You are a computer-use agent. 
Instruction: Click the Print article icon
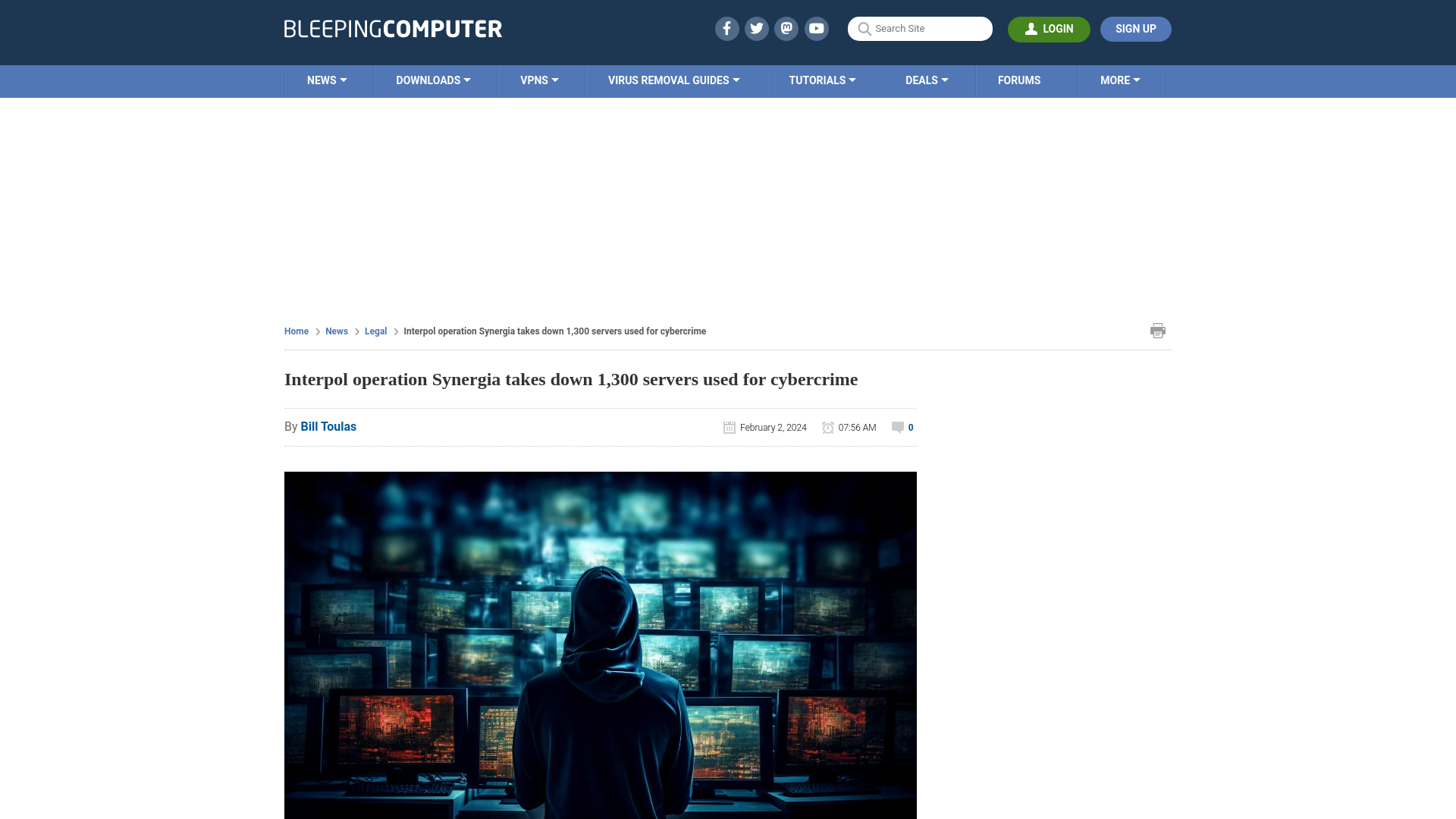click(x=1156, y=331)
